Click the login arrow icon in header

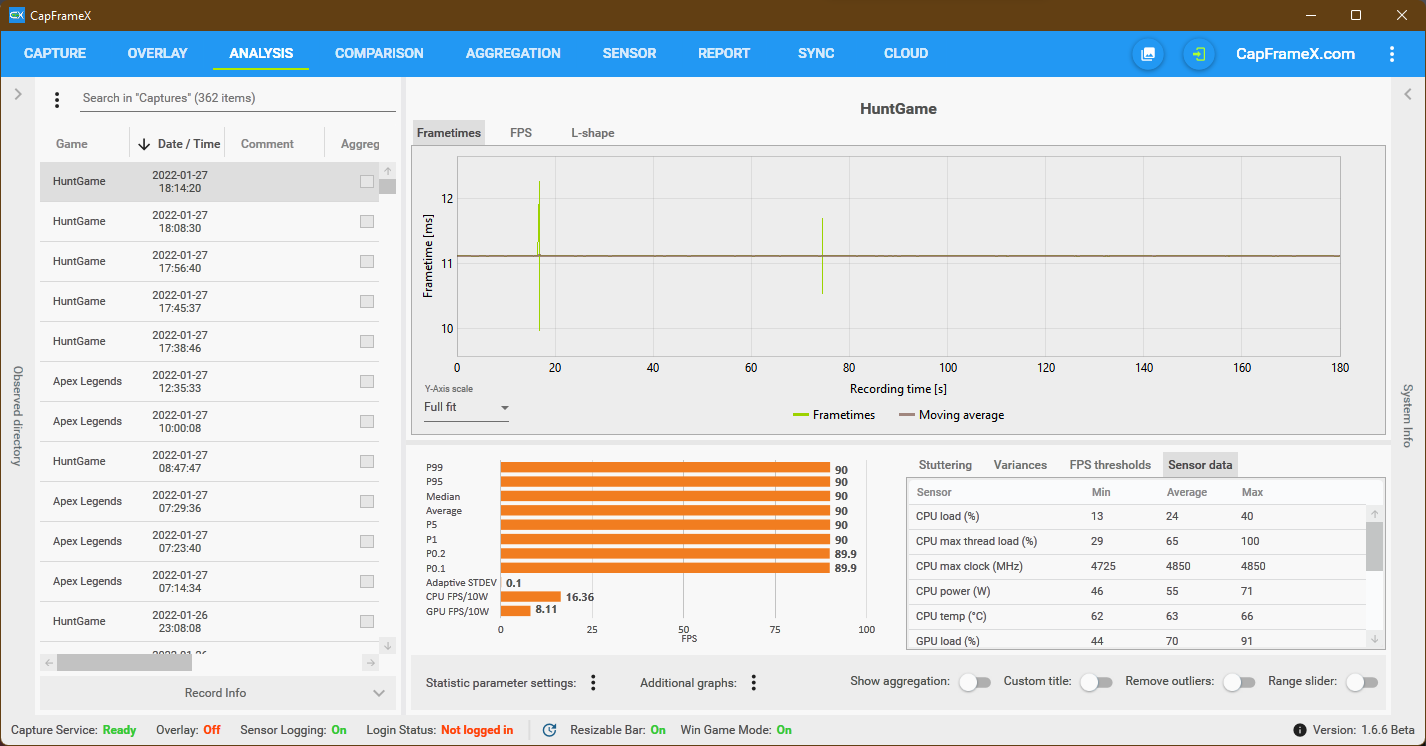(x=1199, y=54)
